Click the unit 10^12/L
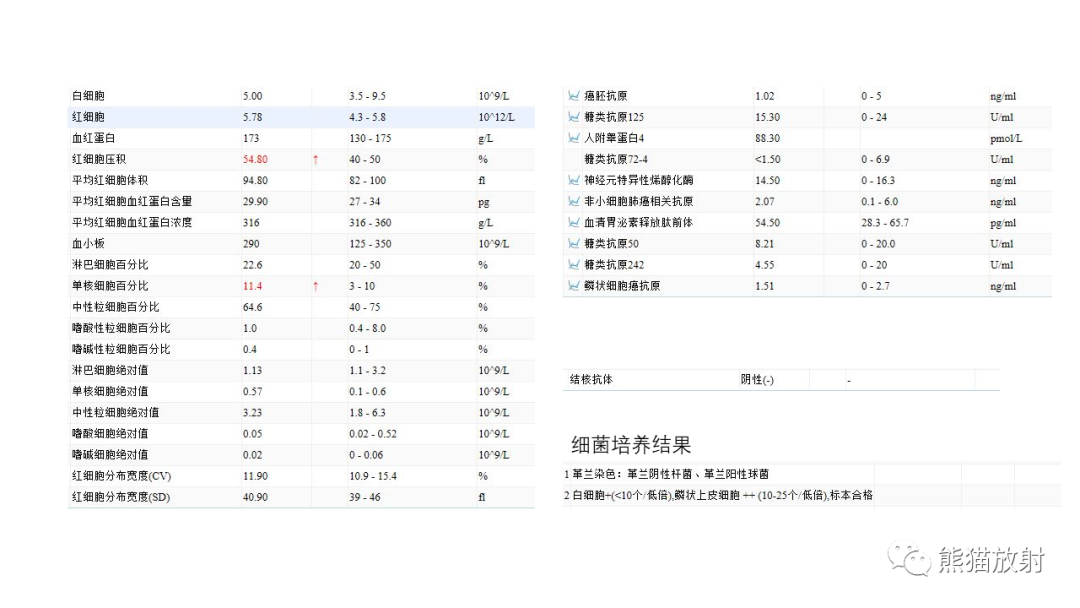Screen dimensions: 1080x608 coord(497,117)
